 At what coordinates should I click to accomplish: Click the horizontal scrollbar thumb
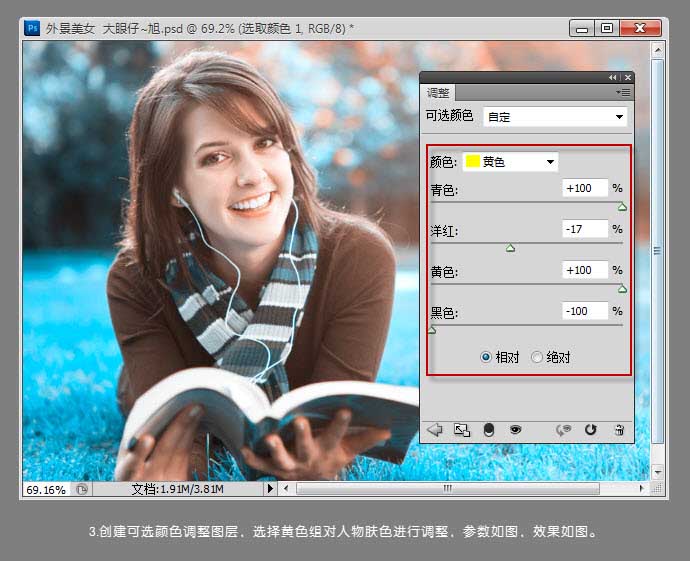(x=448, y=488)
